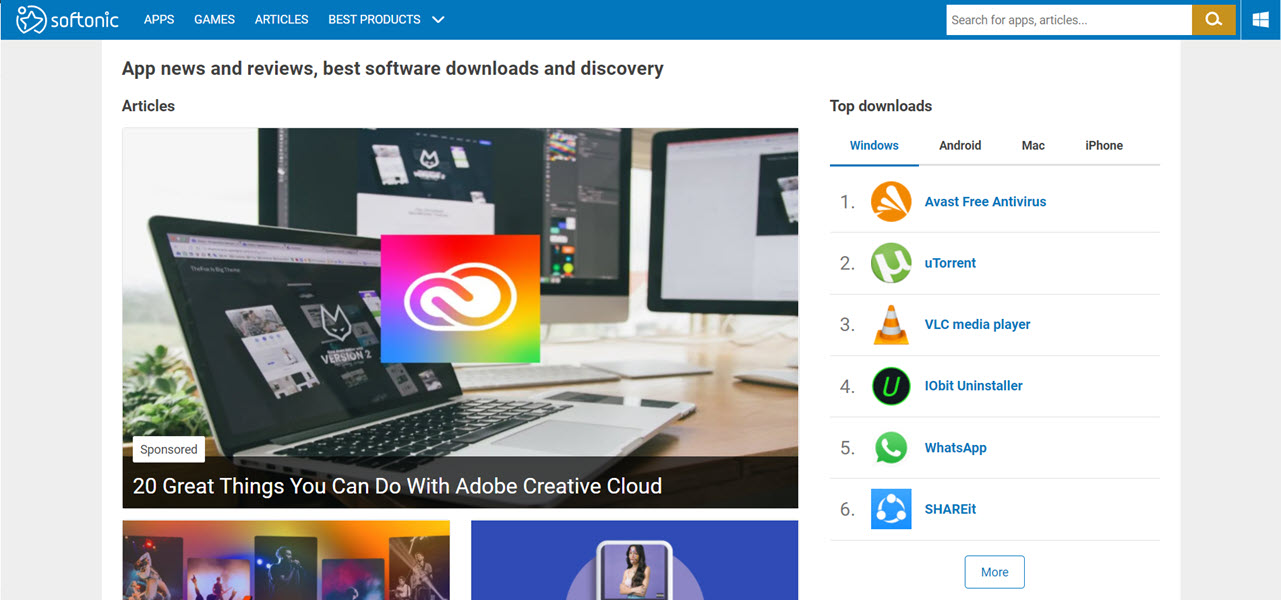Click the Avast Free Antivirus icon
1281x600 pixels.
[891, 202]
